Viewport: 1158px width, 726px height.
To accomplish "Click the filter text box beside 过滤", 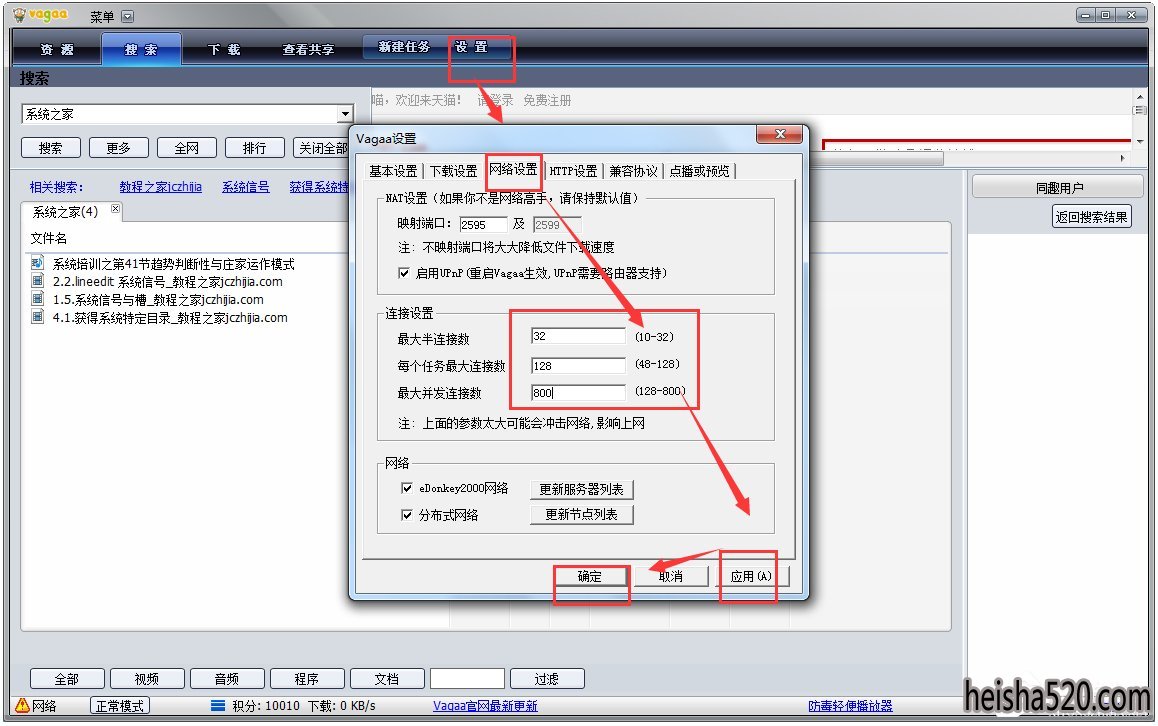I will pos(467,679).
